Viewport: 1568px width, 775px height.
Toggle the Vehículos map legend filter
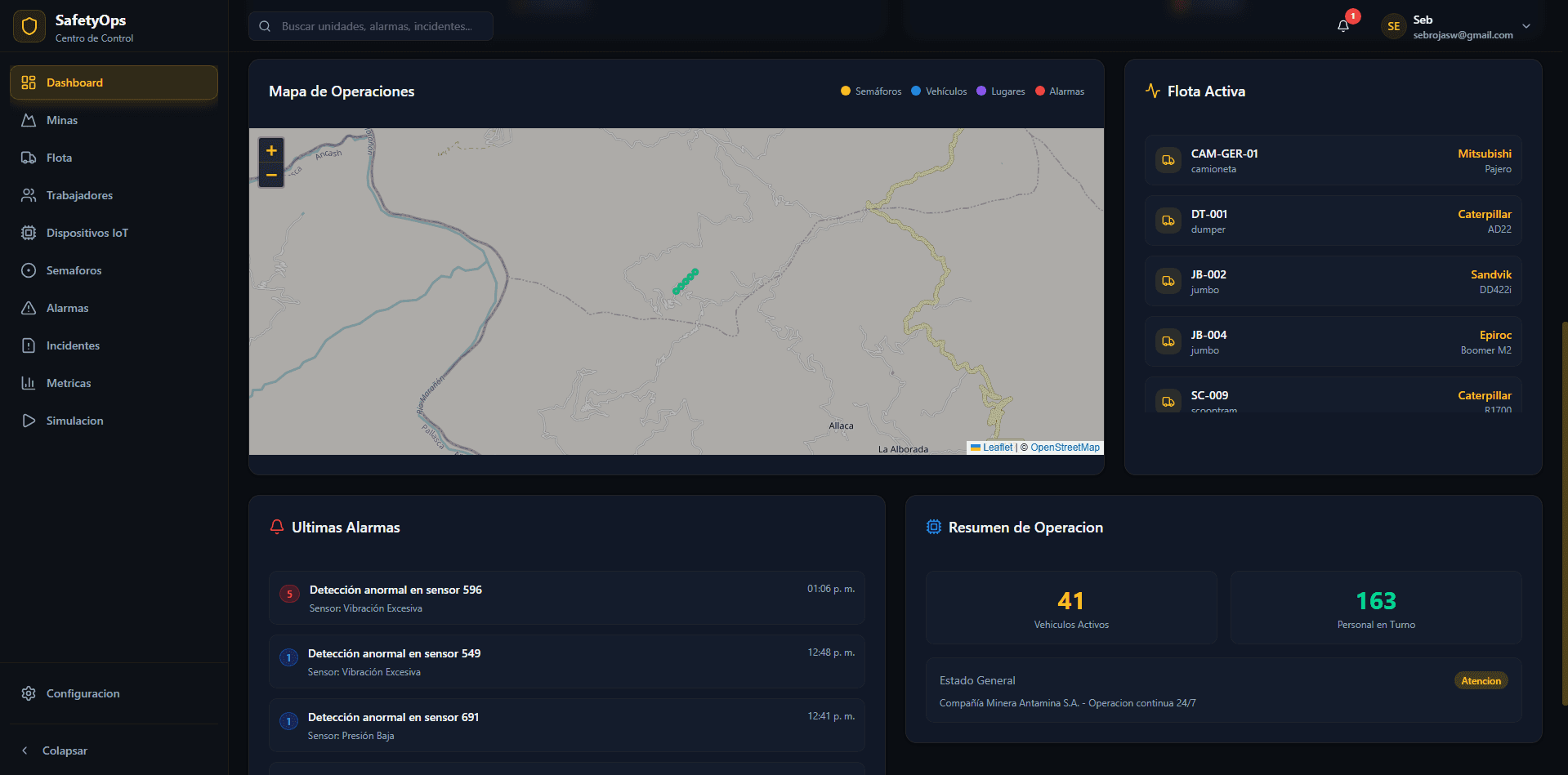click(x=938, y=91)
